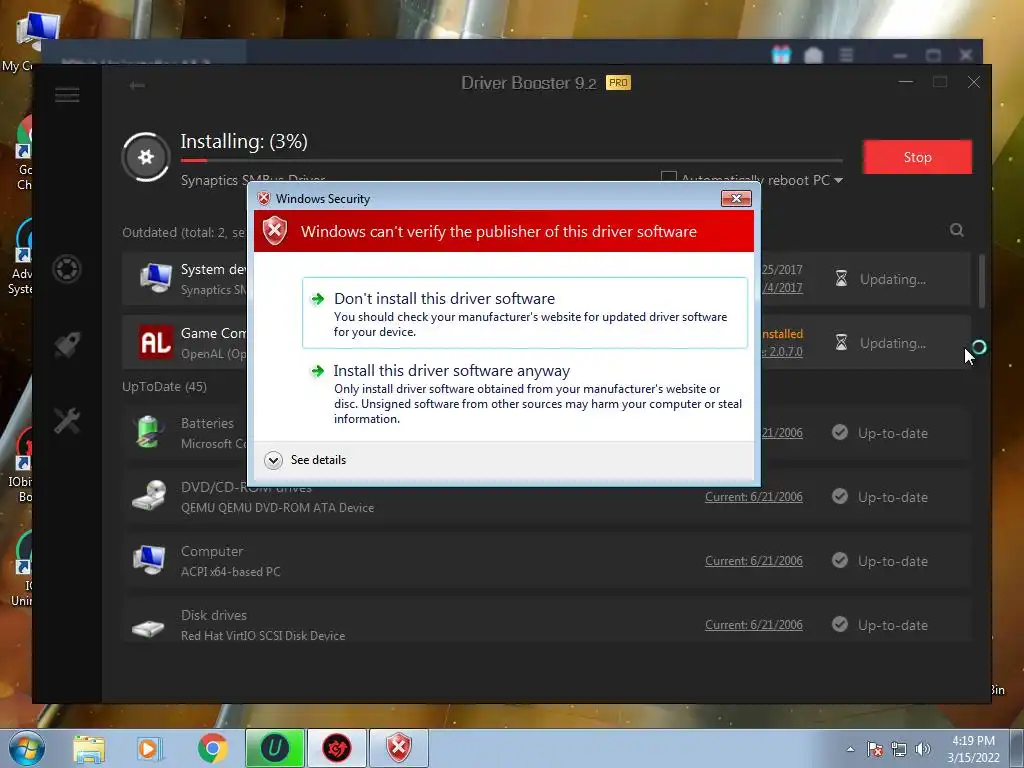The width and height of the screenshot is (1024, 768).
Task: Expand See details in Windows Security
Action: coord(305,460)
